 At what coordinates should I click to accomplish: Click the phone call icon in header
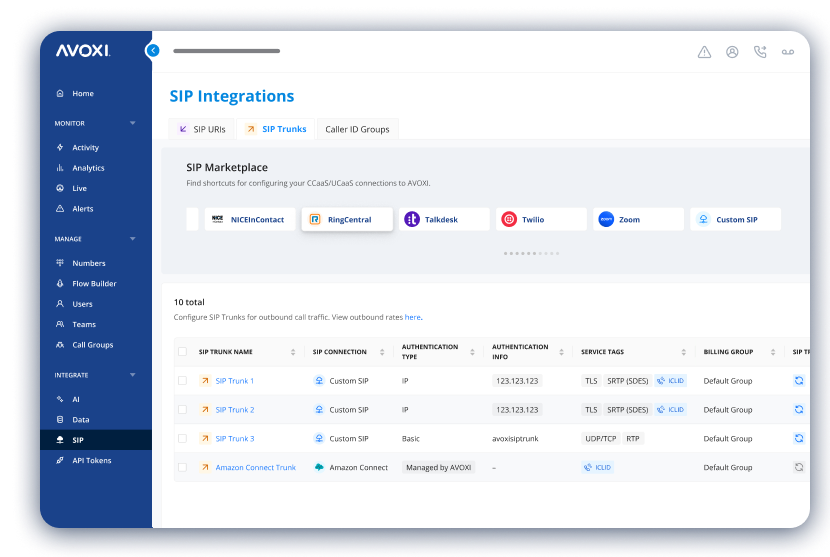(760, 52)
